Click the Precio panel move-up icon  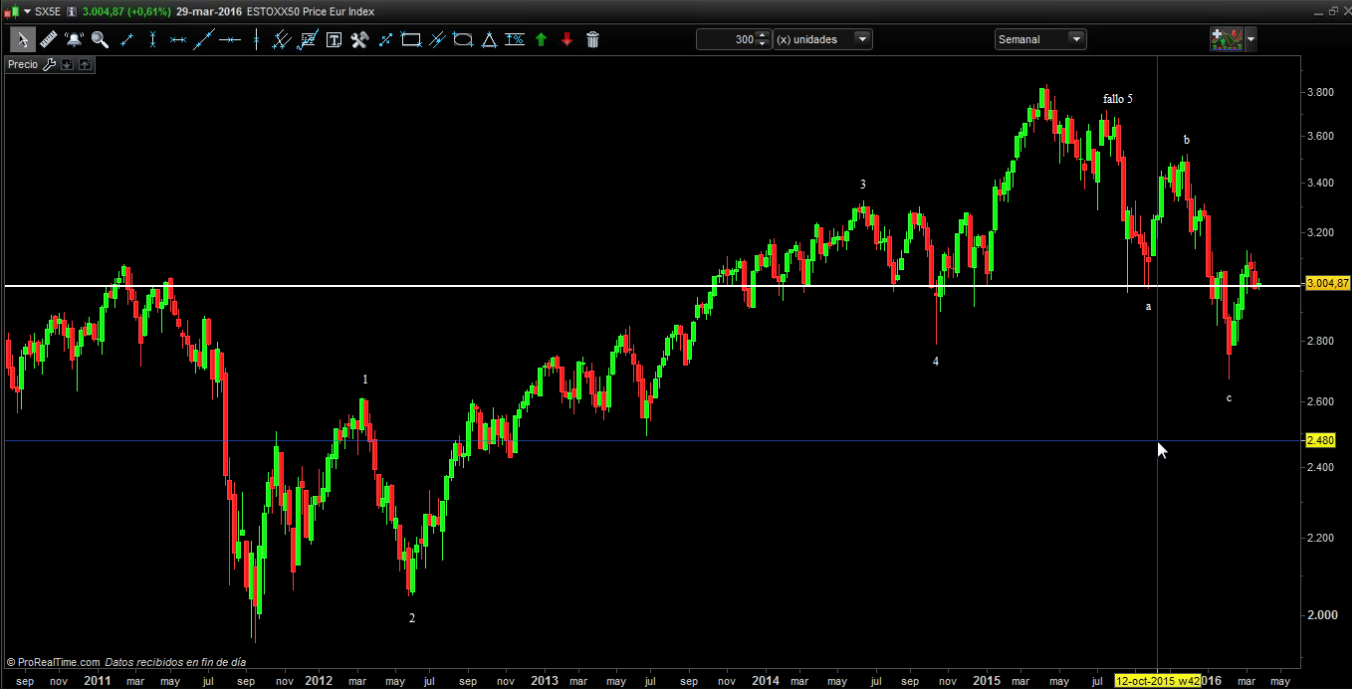pos(85,64)
